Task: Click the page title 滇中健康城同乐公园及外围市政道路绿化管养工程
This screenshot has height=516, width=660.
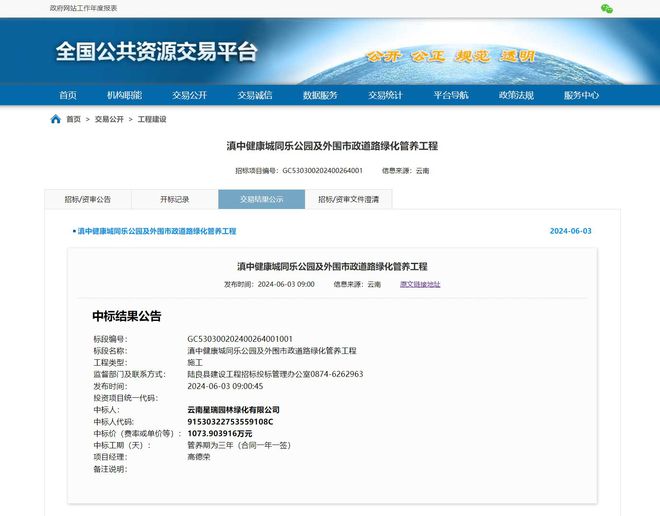Action: click(332, 146)
